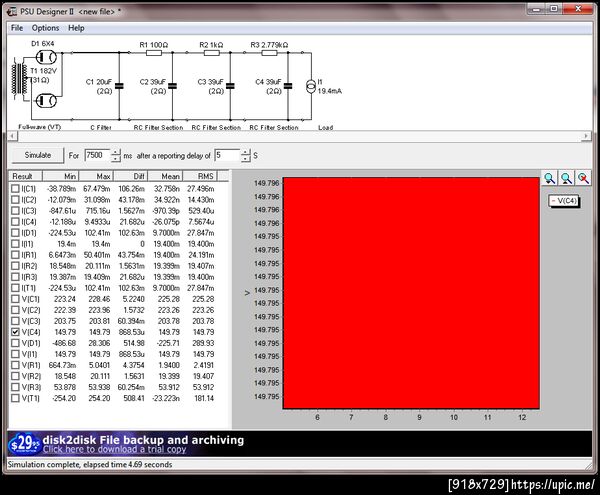Click the Result column header
Viewport: 600px width, 495px height.
point(25,176)
